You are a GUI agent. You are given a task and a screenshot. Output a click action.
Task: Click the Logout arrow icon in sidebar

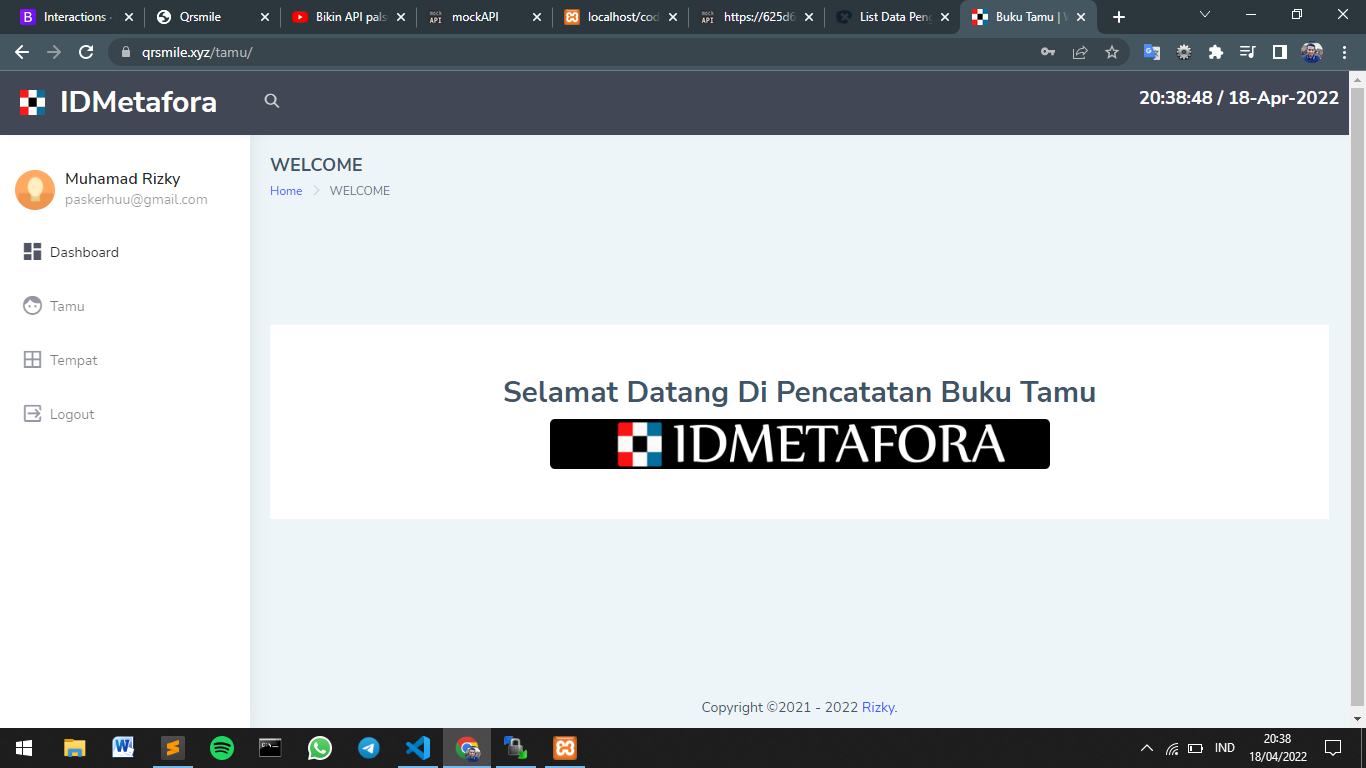32,414
